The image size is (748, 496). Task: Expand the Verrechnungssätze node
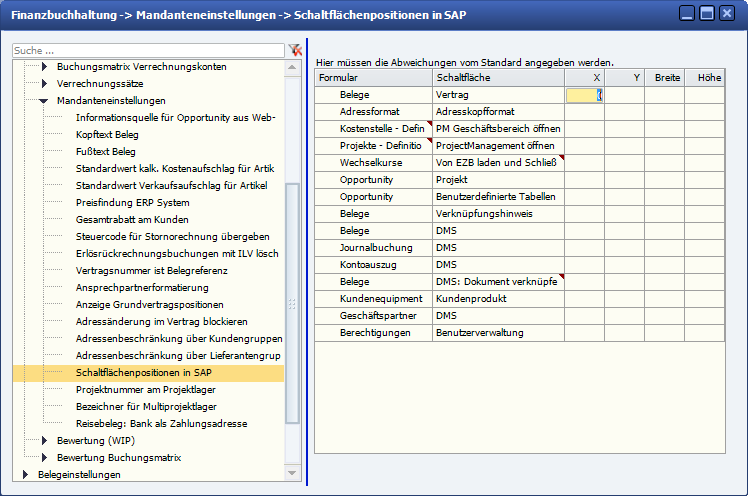pyautogui.click(x=44, y=84)
